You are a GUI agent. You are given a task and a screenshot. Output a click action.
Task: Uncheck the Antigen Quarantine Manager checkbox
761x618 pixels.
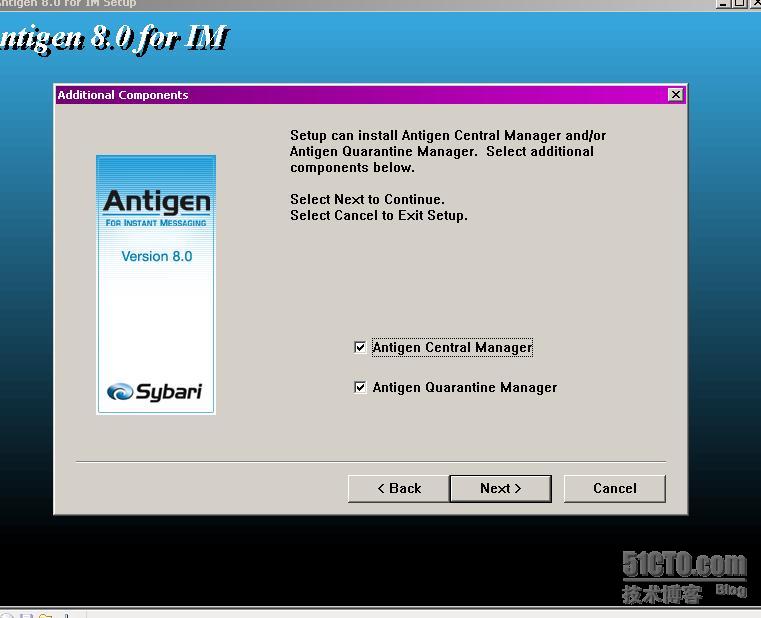pyautogui.click(x=360, y=387)
